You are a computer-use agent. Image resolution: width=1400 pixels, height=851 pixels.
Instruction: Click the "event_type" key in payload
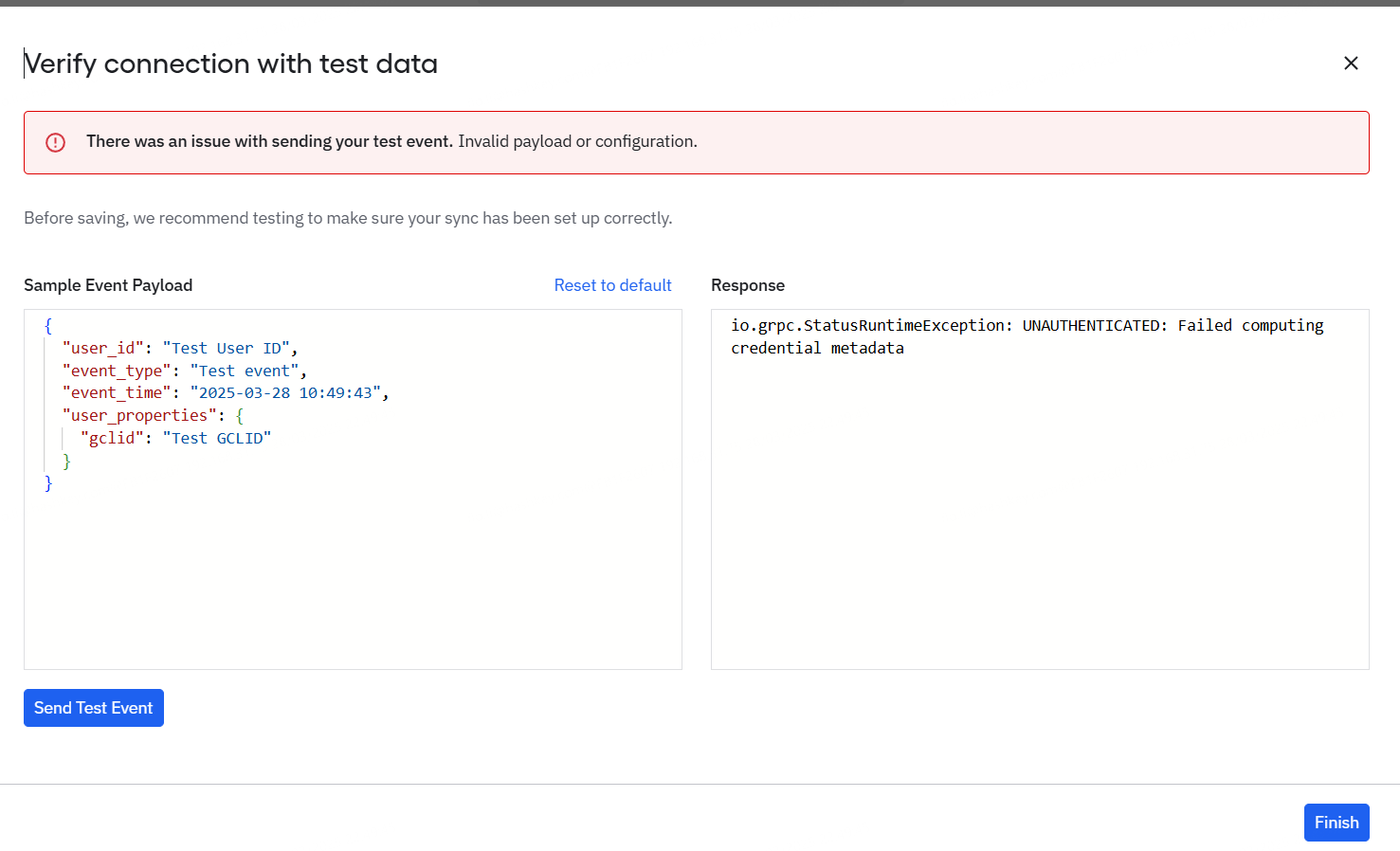[117, 371]
